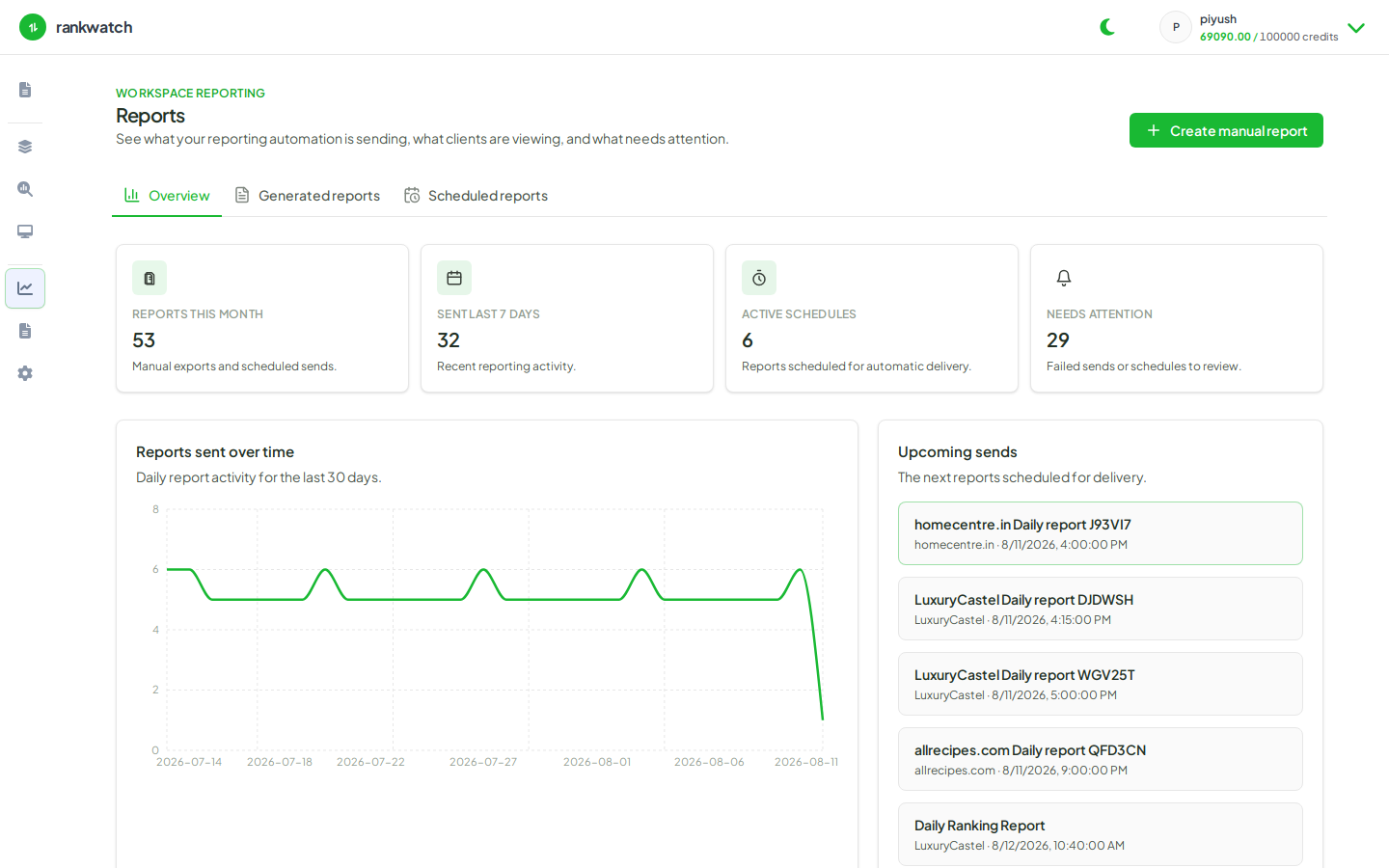The width and height of the screenshot is (1389, 868).
Task: Click the rankwatch logo icon
Action: [x=33, y=27]
